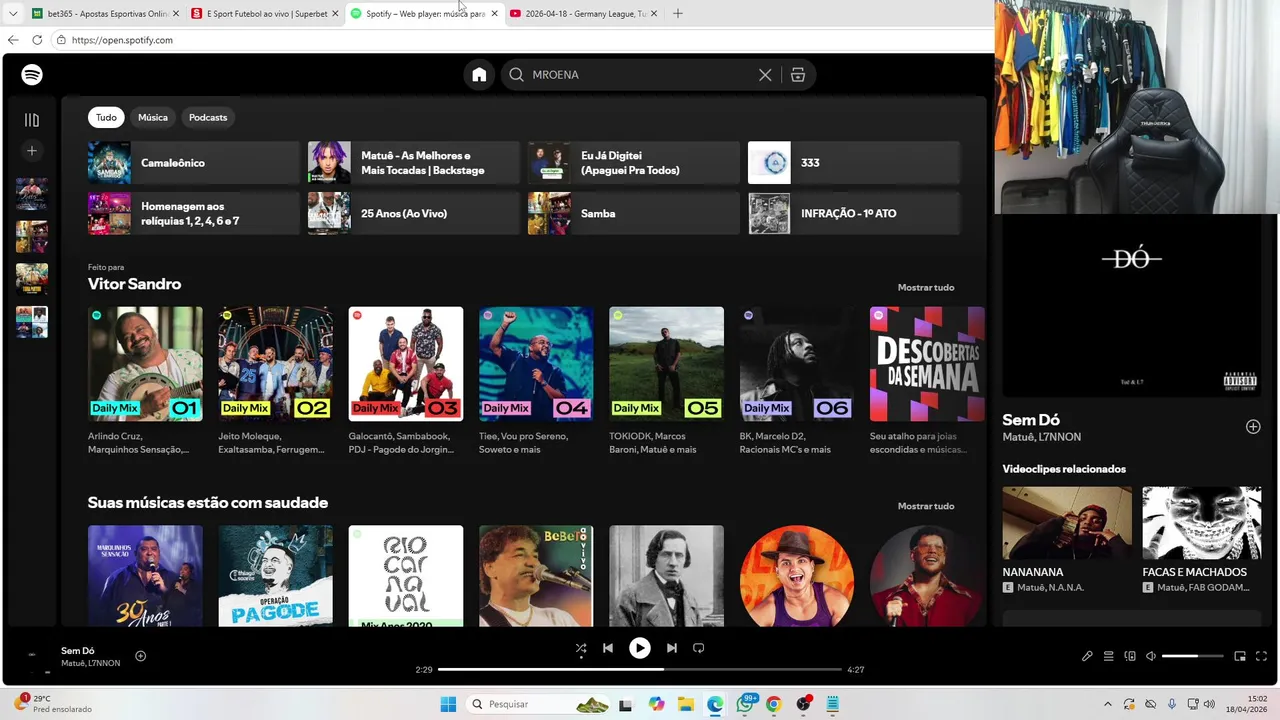
Task: Open the Camaleônico shortcut tile
Action: click(x=194, y=163)
